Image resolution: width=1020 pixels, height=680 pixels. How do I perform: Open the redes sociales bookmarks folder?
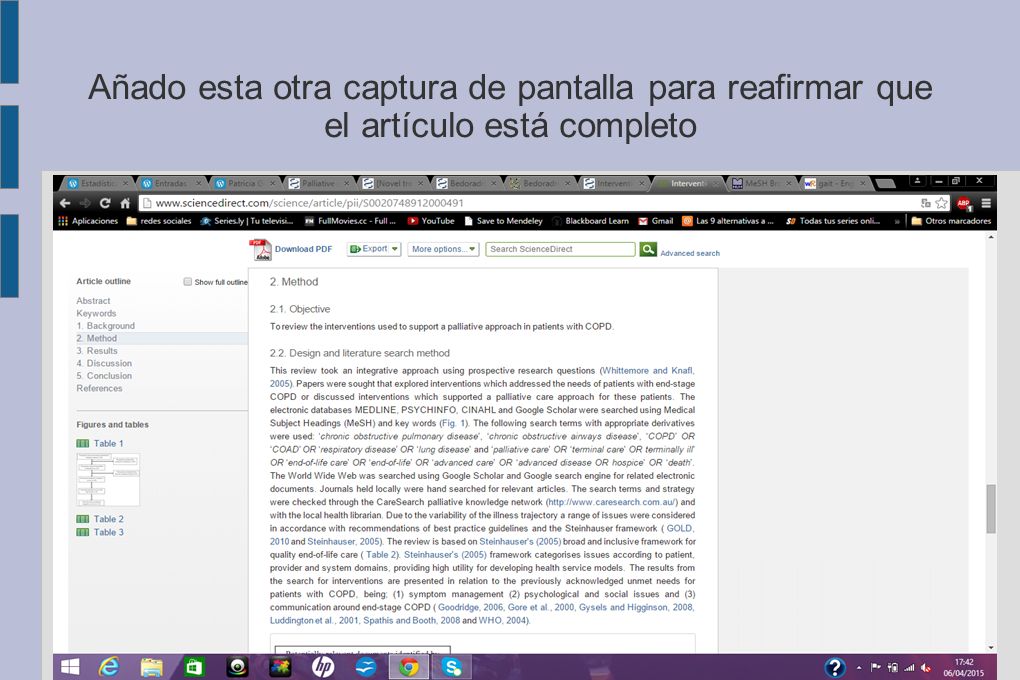click(159, 221)
